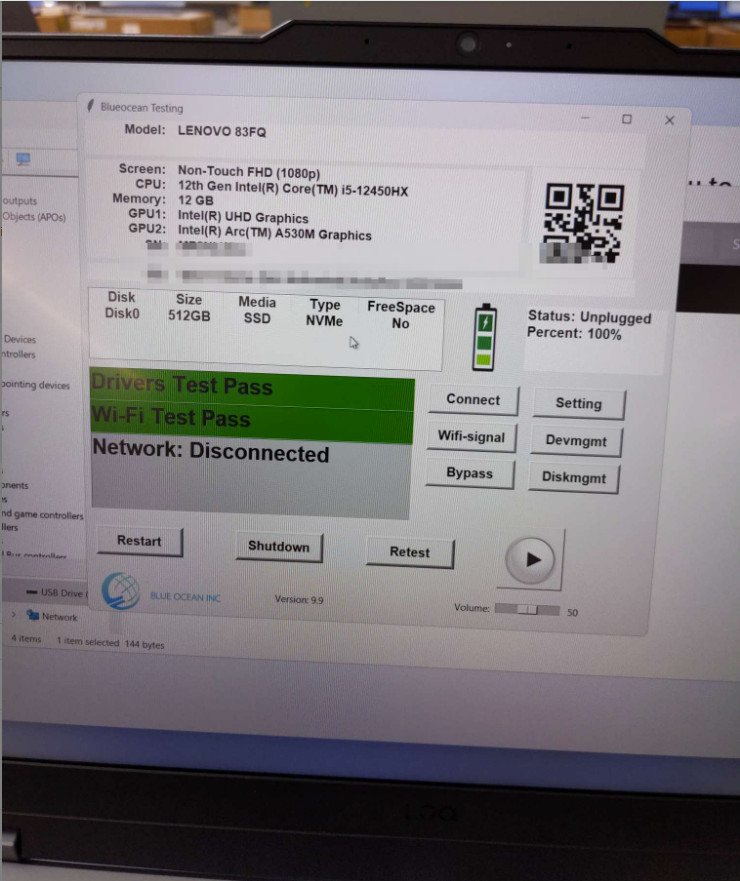Select Objects (APOs) entry in background window
Image resolution: width=740 pixels, height=881 pixels.
point(34,217)
